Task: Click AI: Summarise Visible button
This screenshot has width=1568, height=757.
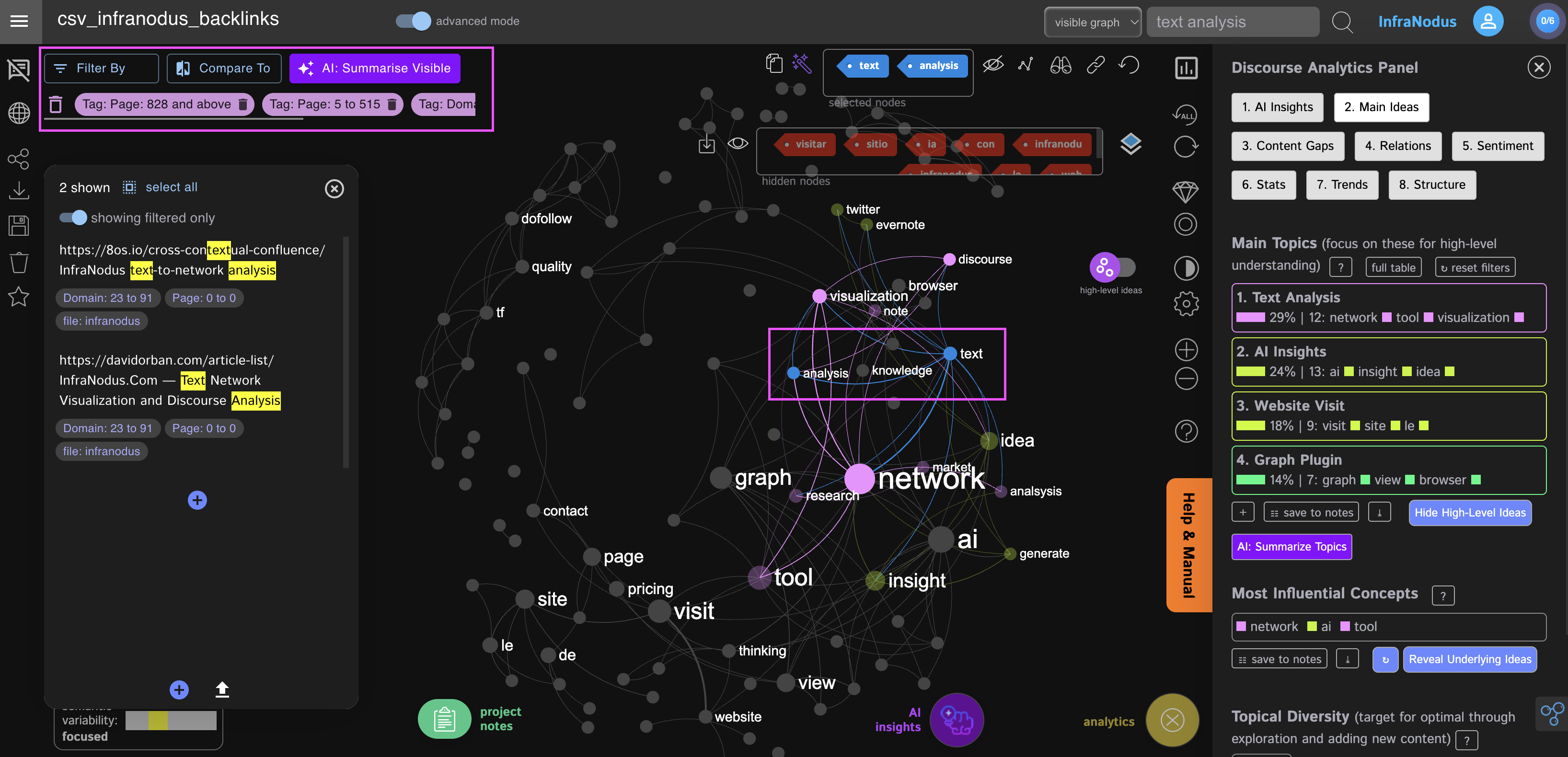Action: pyautogui.click(x=374, y=68)
